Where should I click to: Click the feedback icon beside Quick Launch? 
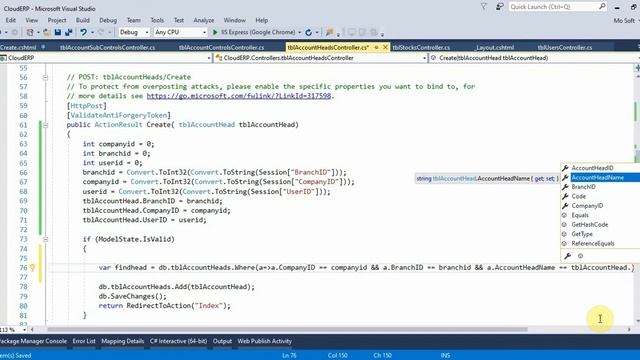(x=500, y=7)
